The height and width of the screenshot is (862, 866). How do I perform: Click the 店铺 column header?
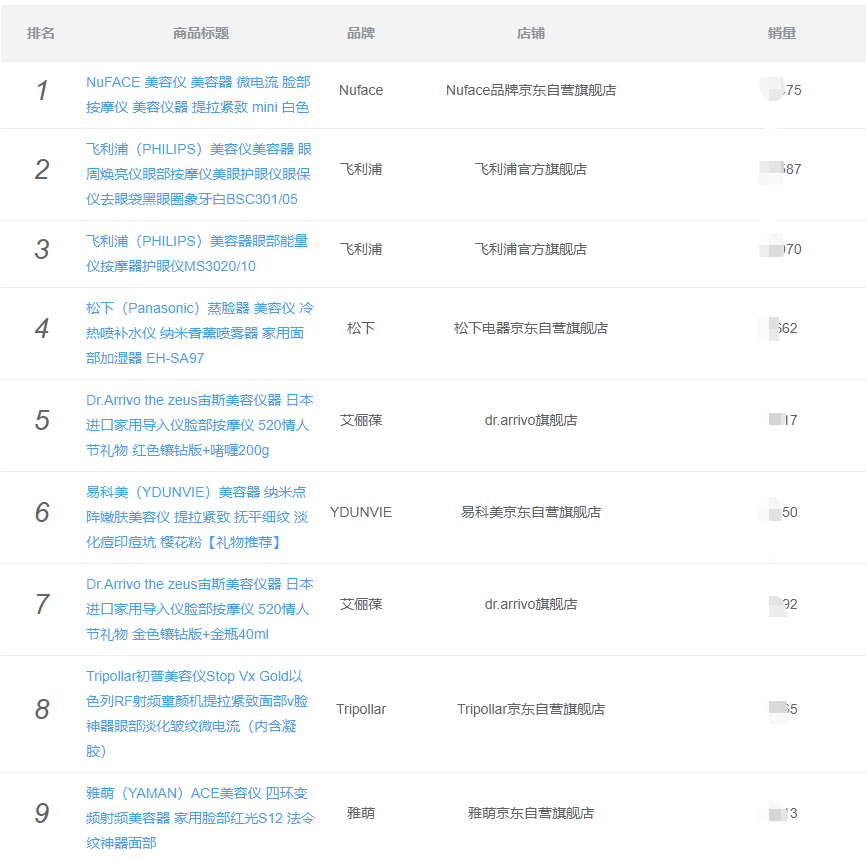531,33
